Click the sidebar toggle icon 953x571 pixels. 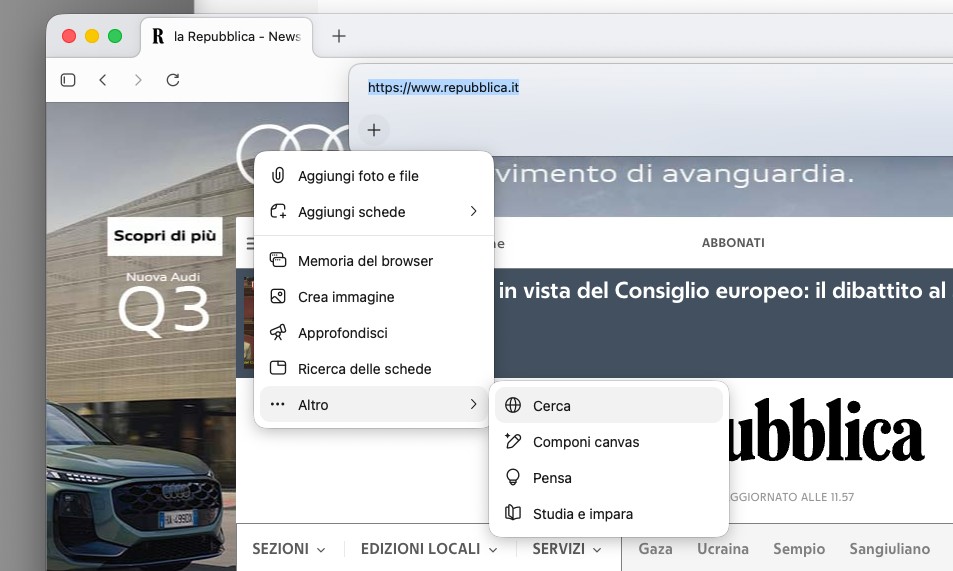[68, 80]
